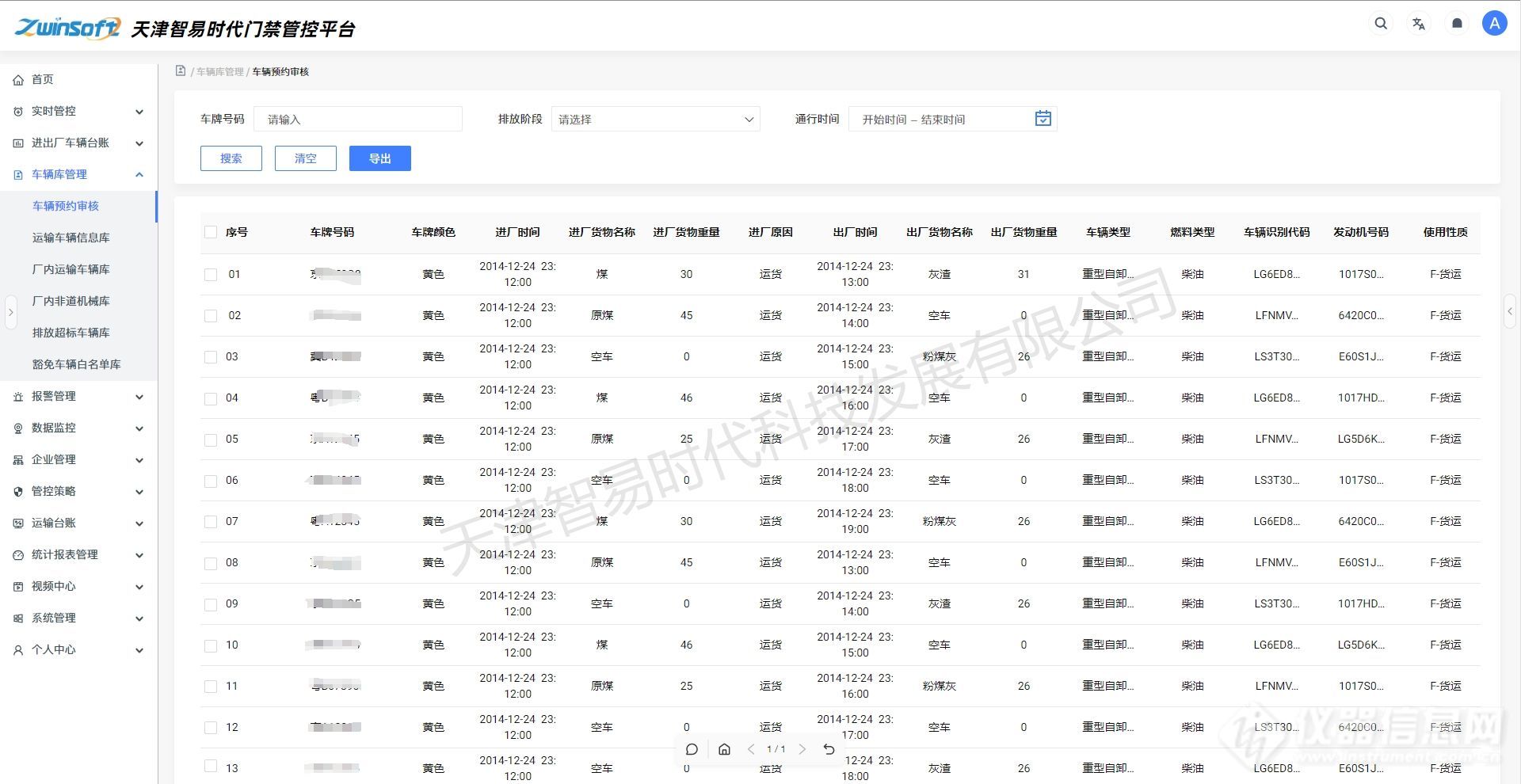Check the row 11 checkbox

pyautogui.click(x=211, y=687)
